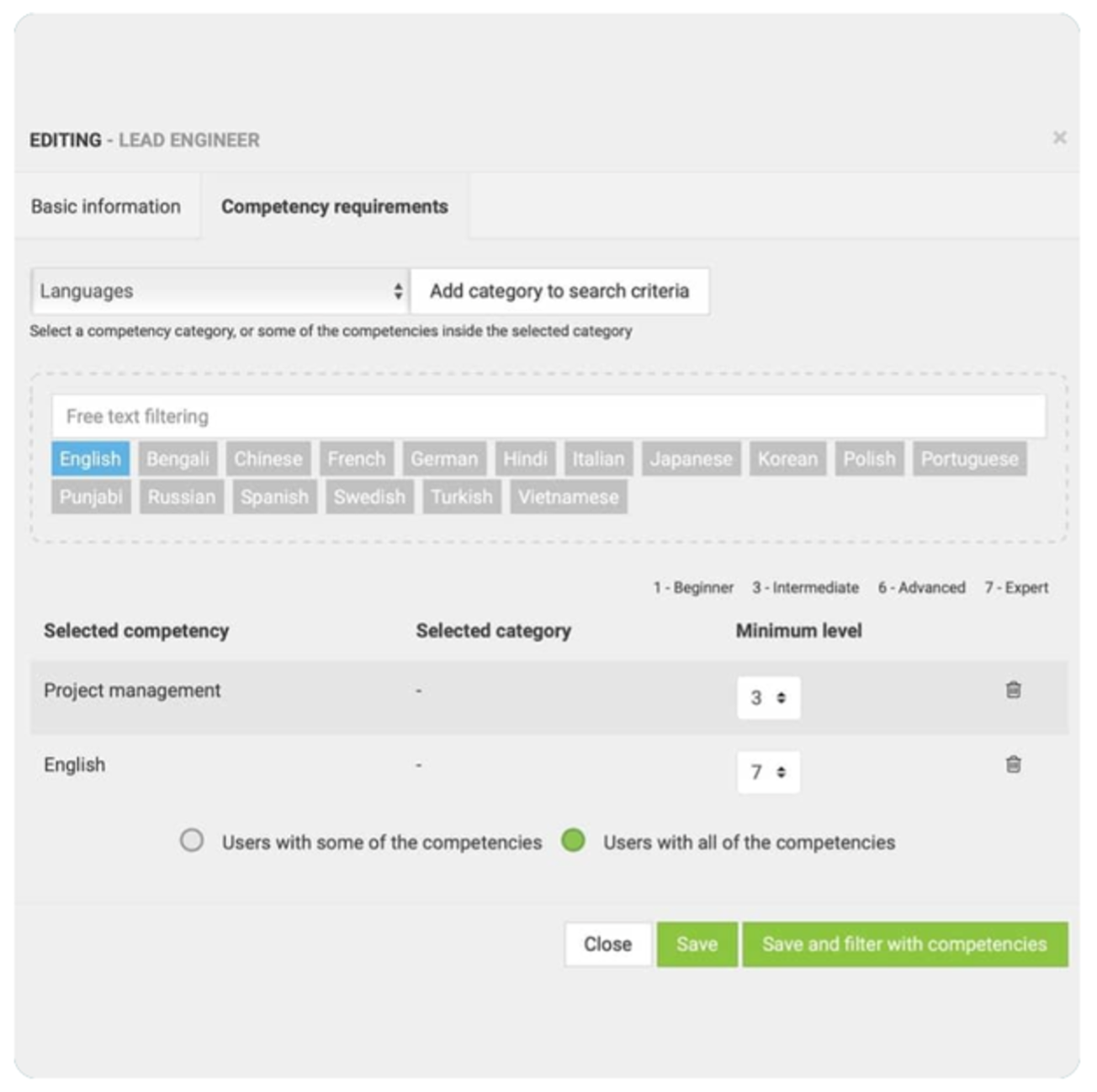Switch to Basic information tab
The height and width of the screenshot is (1092, 1097).
point(106,206)
